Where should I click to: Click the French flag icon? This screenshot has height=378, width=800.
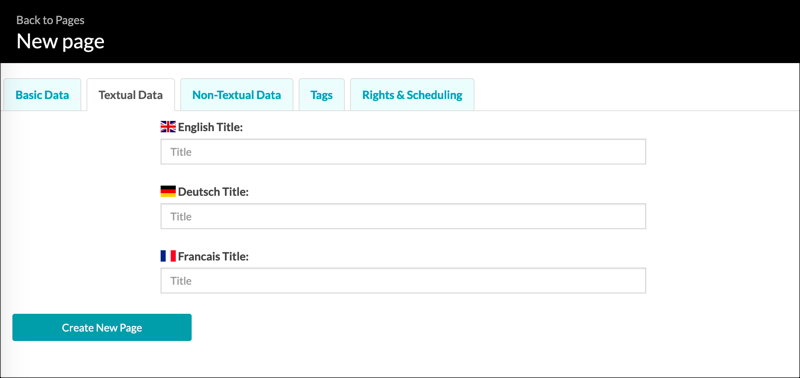(x=168, y=256)
